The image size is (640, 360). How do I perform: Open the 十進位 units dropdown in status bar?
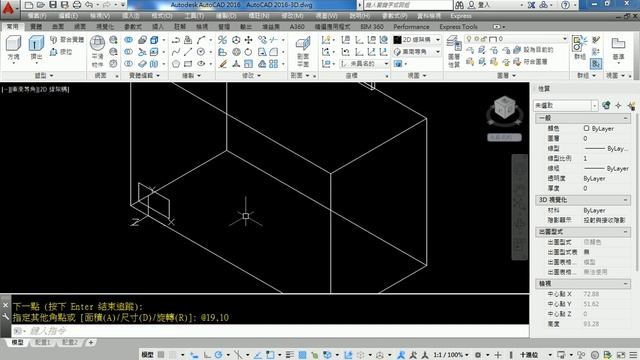[535, 355]
